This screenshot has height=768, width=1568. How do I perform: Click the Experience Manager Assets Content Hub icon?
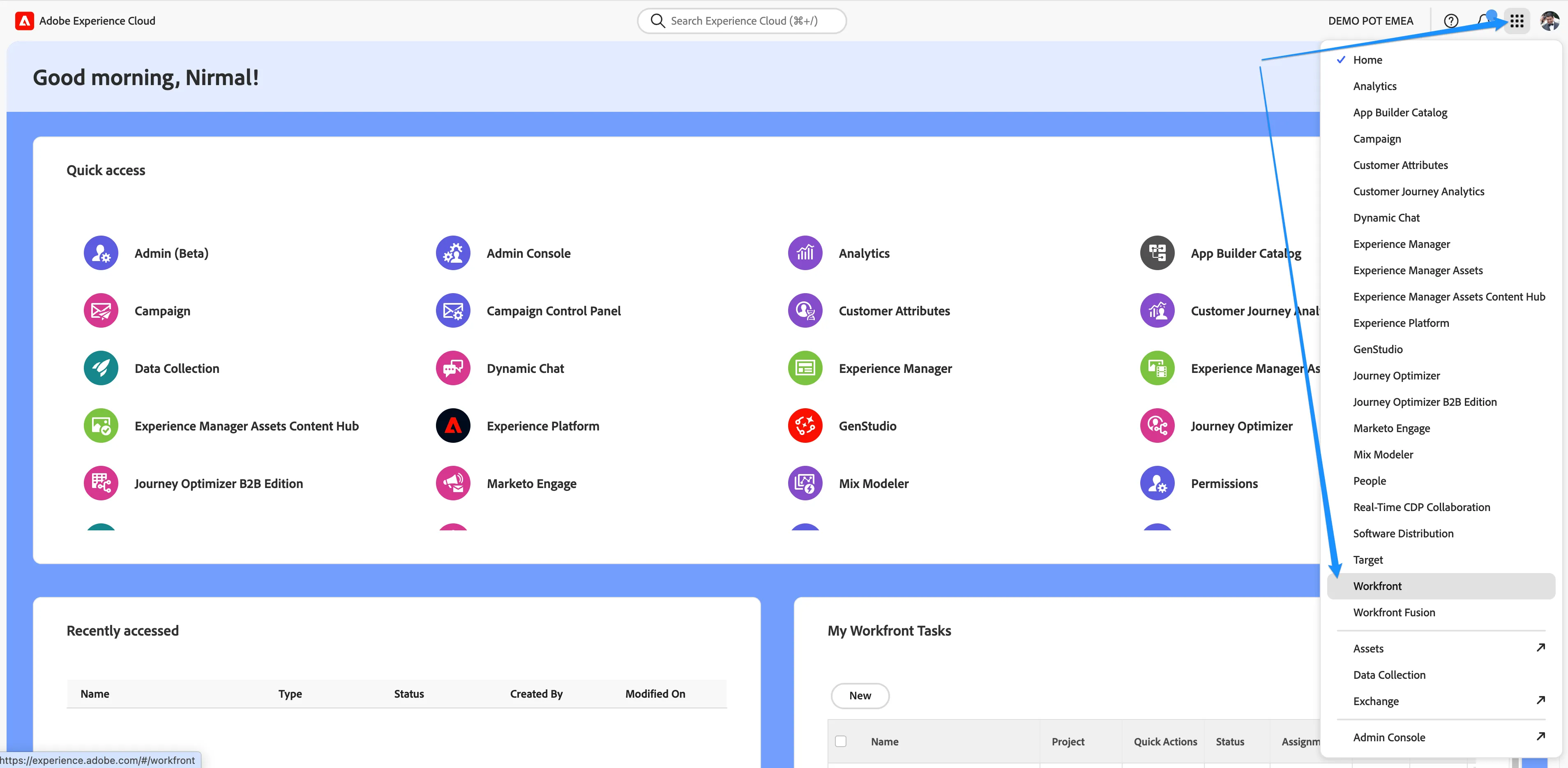(100, 426)
